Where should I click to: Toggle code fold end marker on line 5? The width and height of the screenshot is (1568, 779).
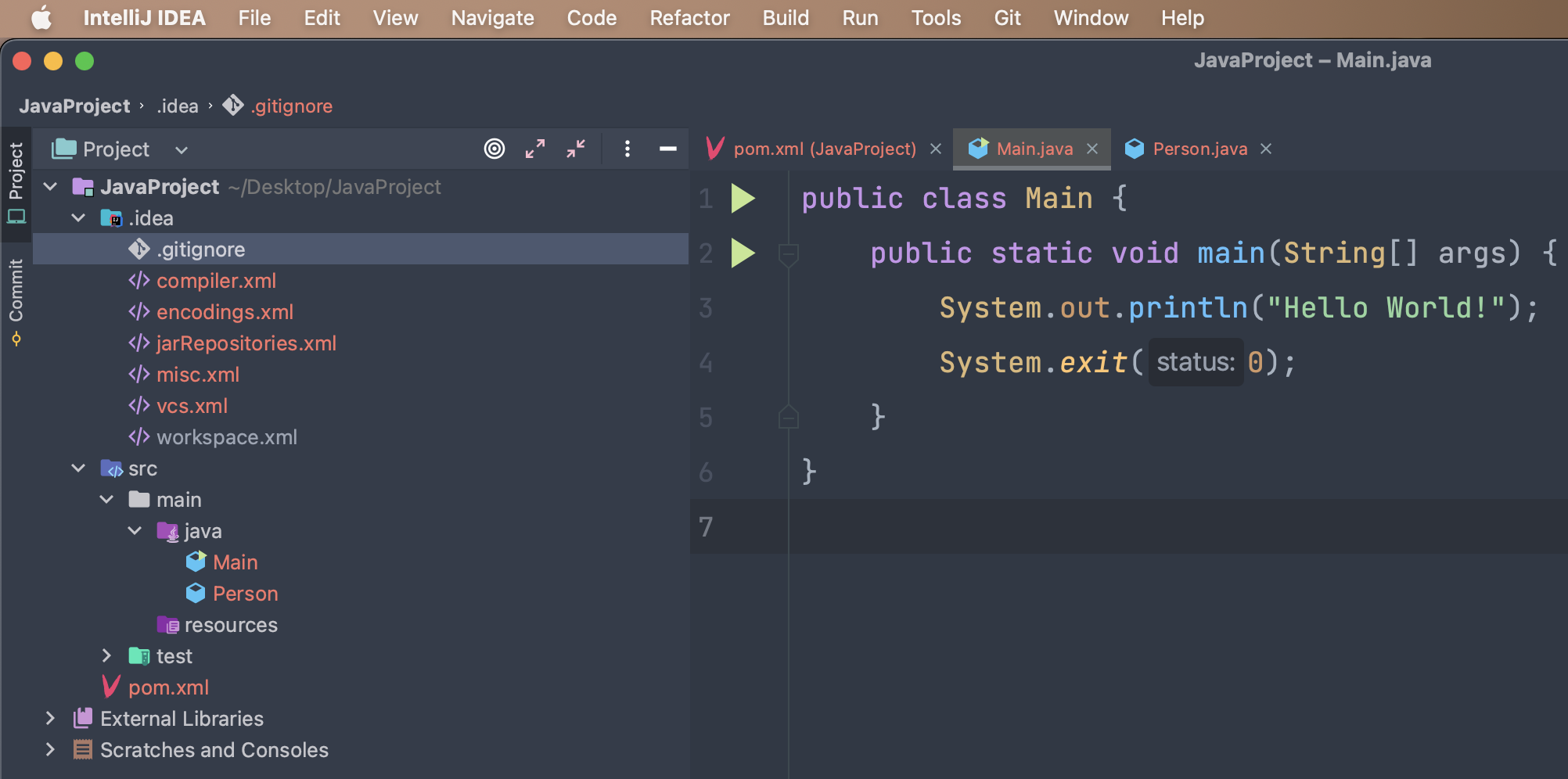click(x=788, y=417)
